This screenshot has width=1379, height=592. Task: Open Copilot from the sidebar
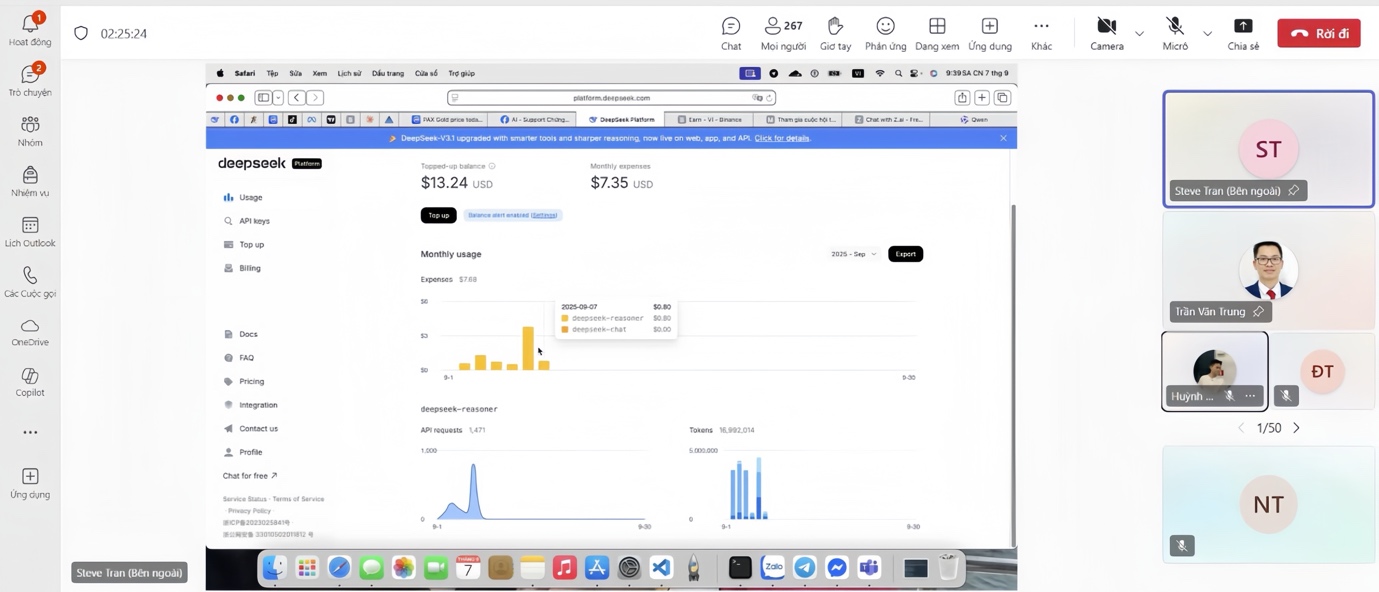30,382
